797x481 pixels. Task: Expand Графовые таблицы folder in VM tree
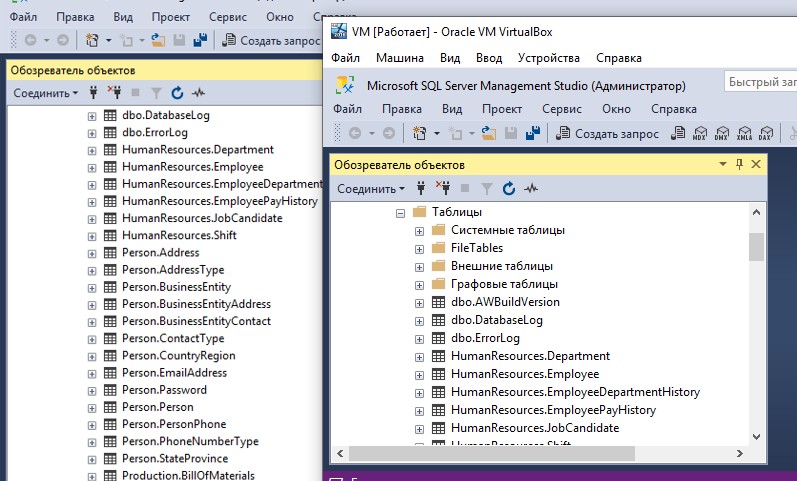[x=419, y=285]
